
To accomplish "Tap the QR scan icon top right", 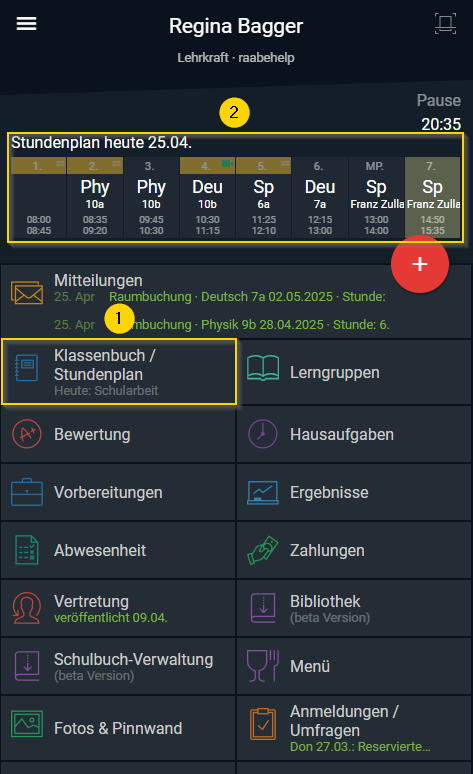I will click(445, 23).
